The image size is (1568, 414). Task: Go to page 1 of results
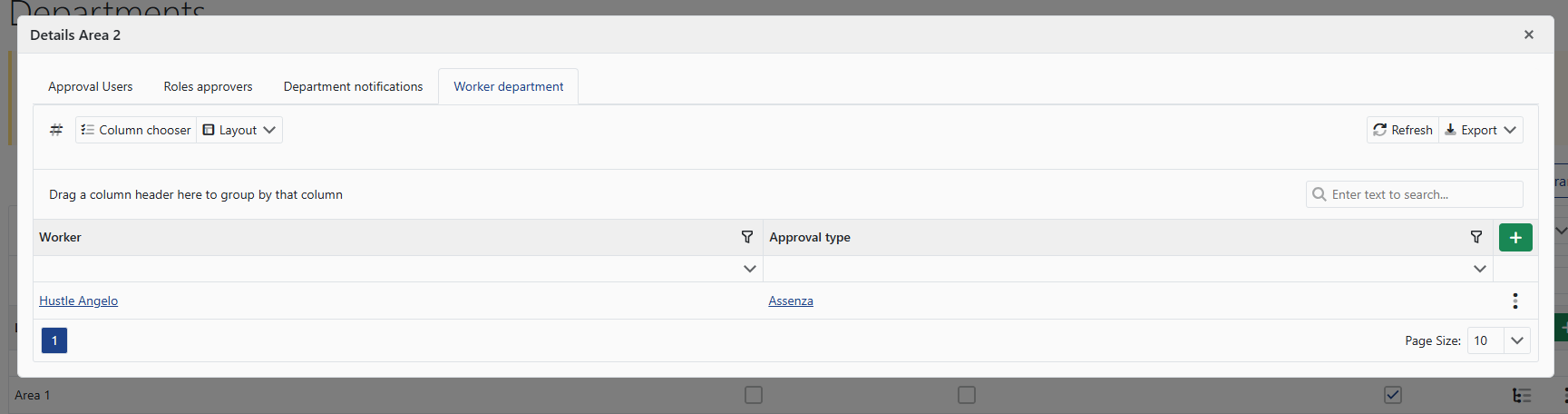pos(54,340)
